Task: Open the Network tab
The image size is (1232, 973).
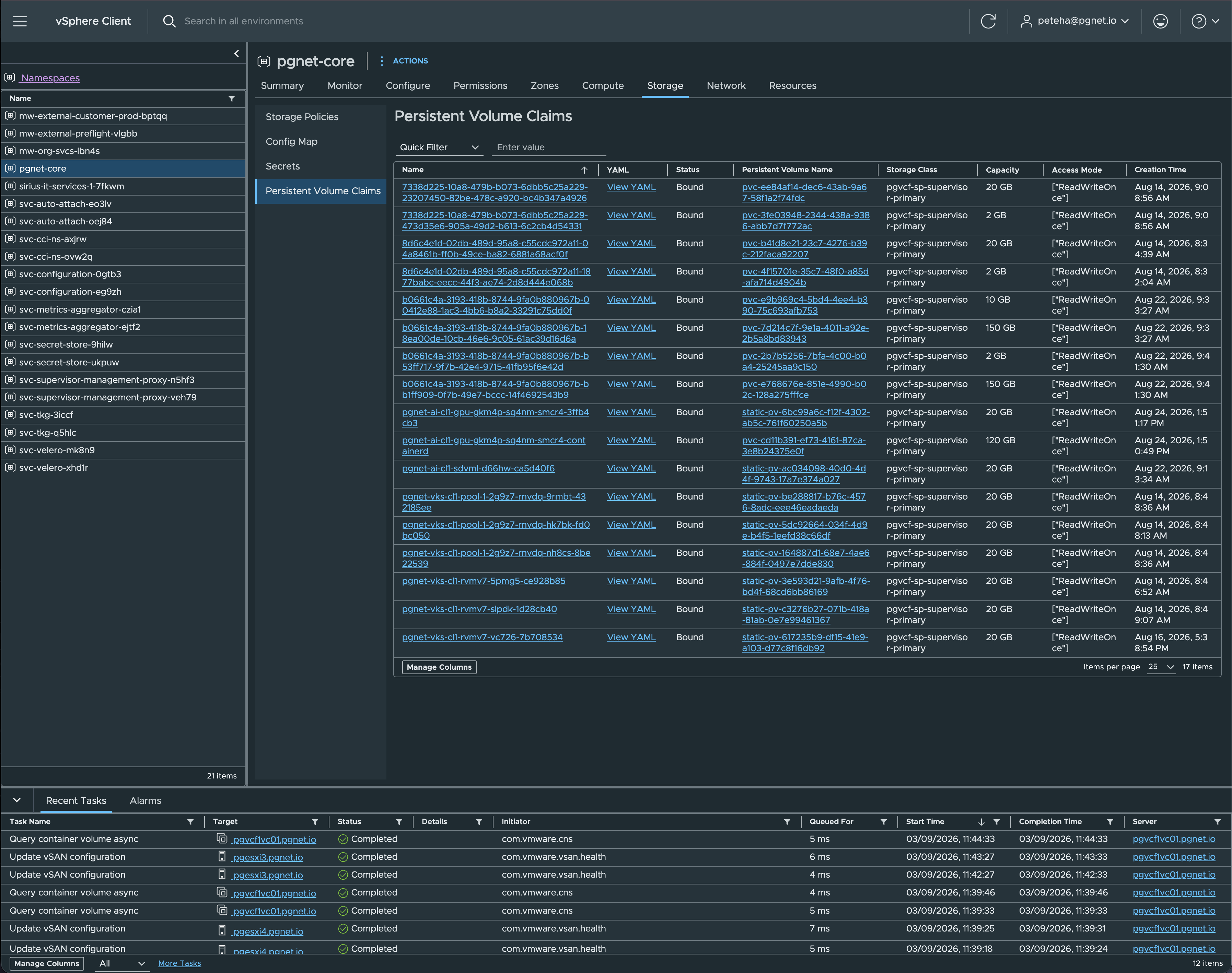Action: pyautogui.click(x=726, y=85)
